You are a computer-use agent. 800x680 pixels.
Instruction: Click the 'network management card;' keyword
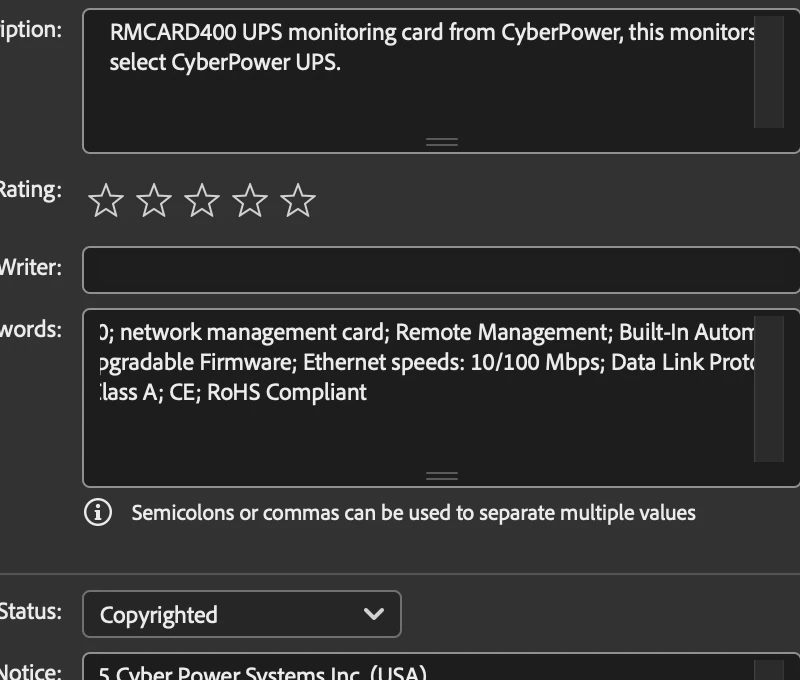(x=255, y=333)
